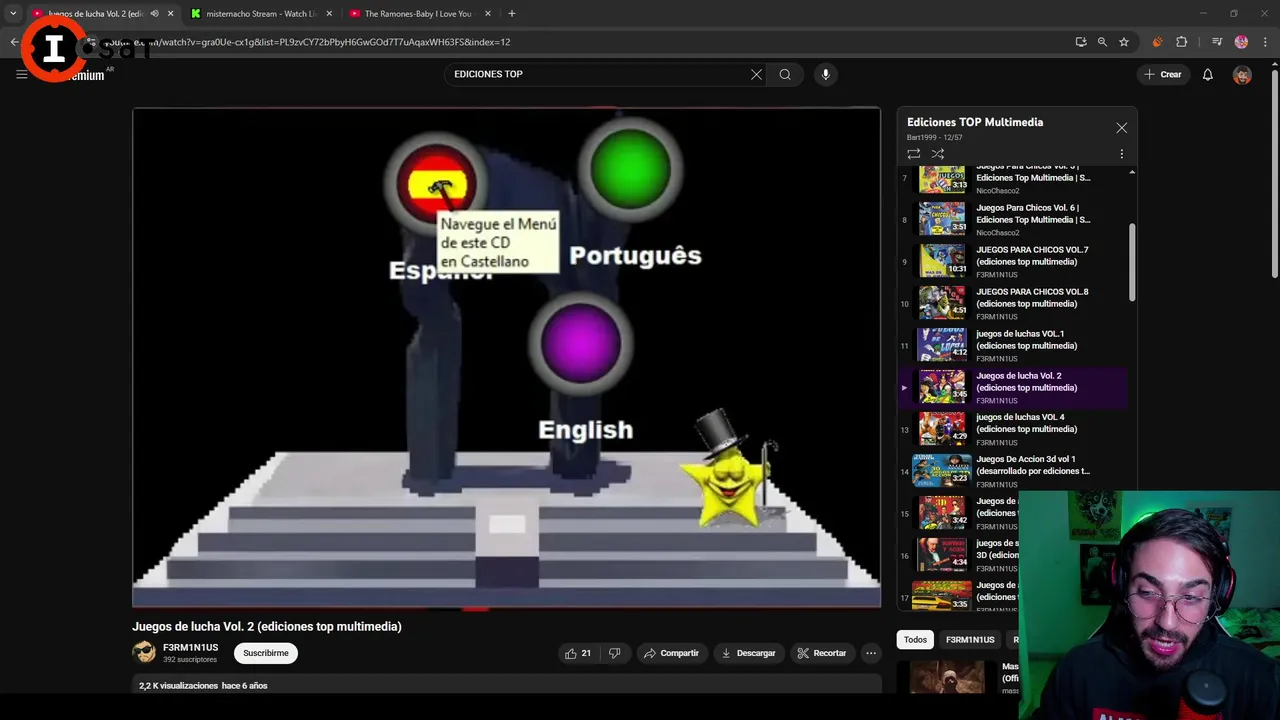The width and height of the screenshot is (1280, 720).
Task: Click the search magnifier button
Action: click(785, 74)
